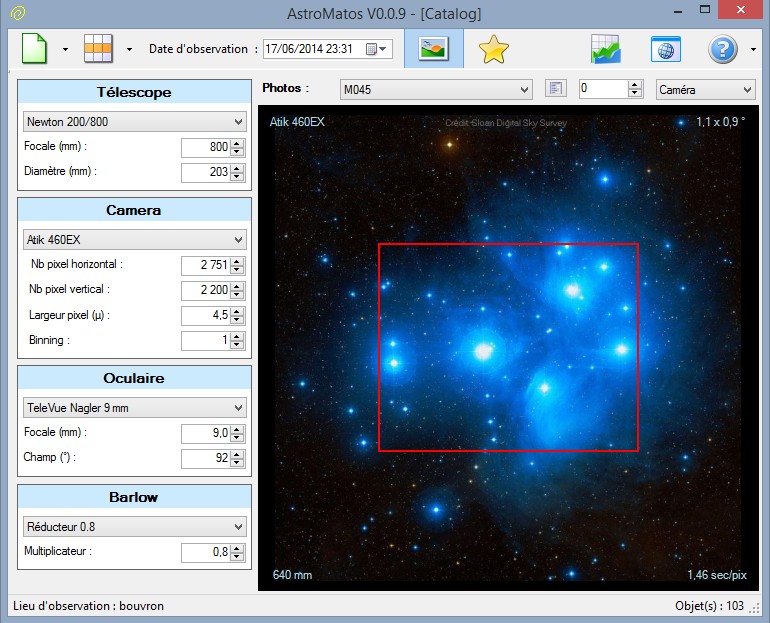Image resolution: width=770 pixels, height=623 pixels.
Task: Click the Atik 460EX overlay label on image
Action: pos(297,122)
